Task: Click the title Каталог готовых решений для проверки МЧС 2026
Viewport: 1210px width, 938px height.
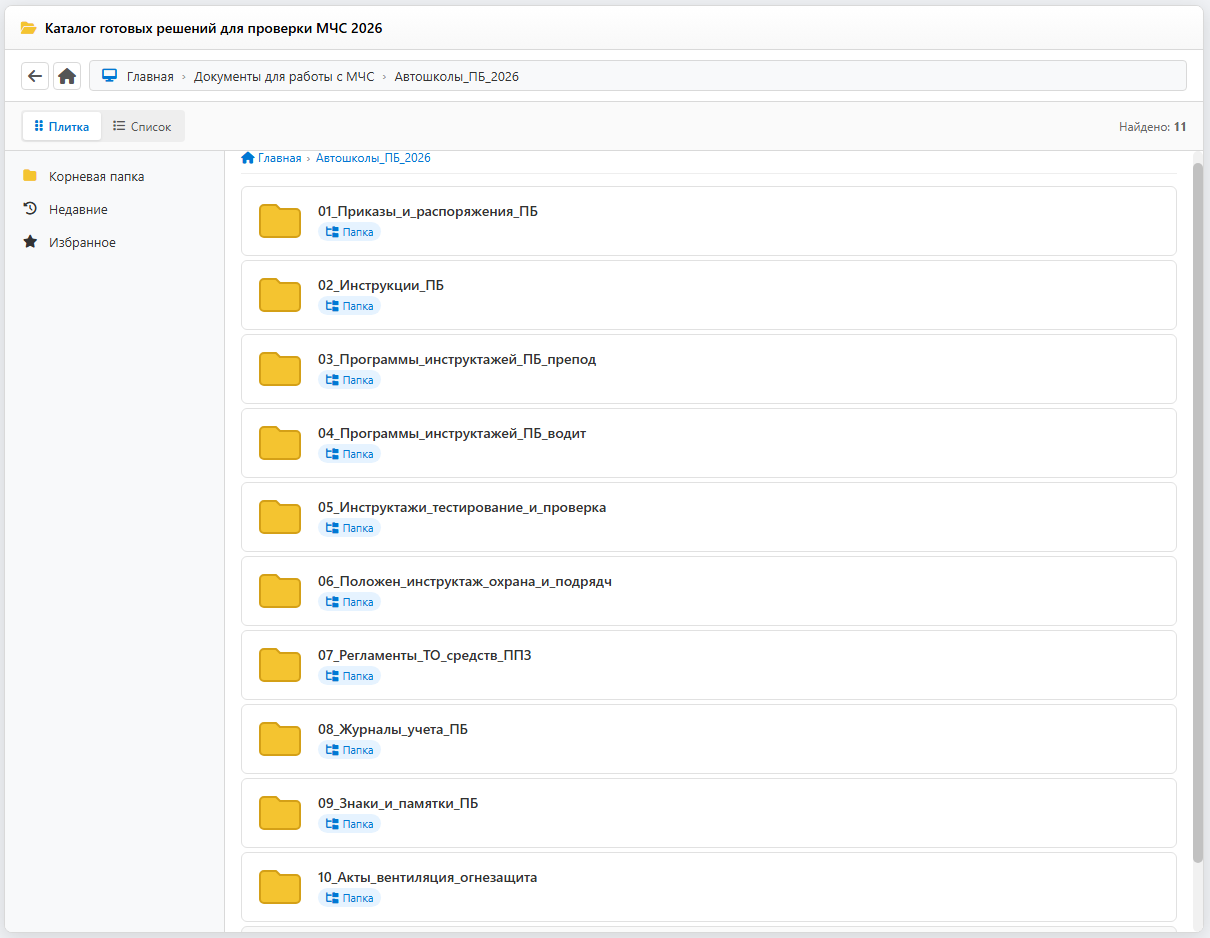Action: click(213, 28)
